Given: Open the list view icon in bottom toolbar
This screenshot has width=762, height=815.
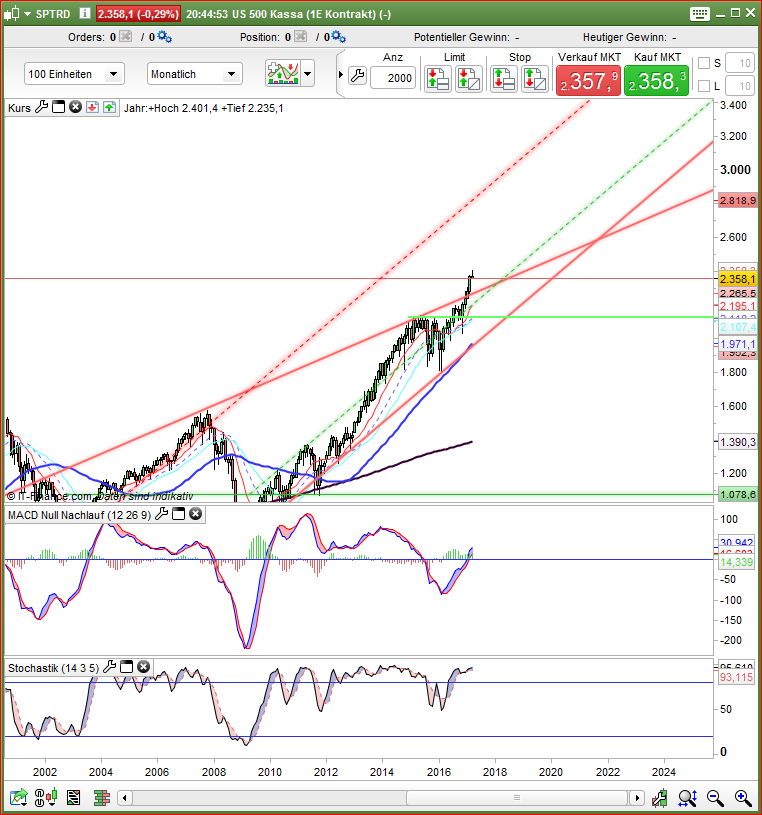Looking at the screenshot, I should (73, 797).
